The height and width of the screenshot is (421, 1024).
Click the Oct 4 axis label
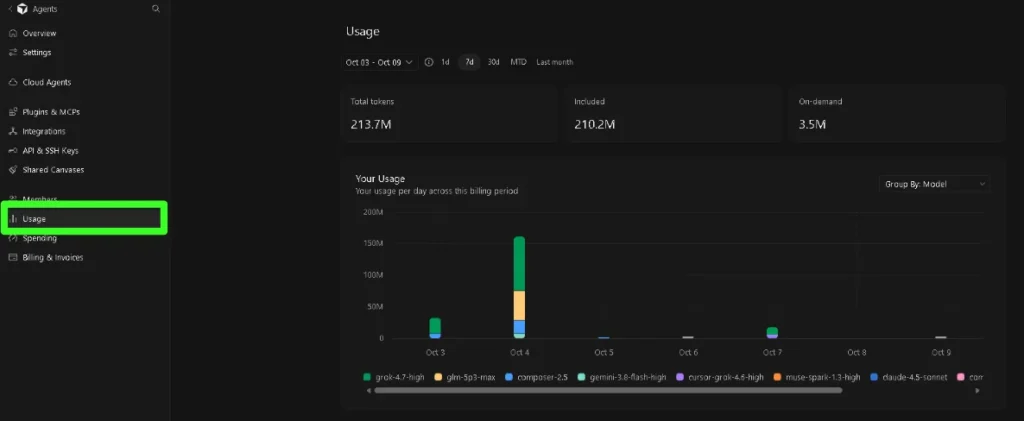519,352
